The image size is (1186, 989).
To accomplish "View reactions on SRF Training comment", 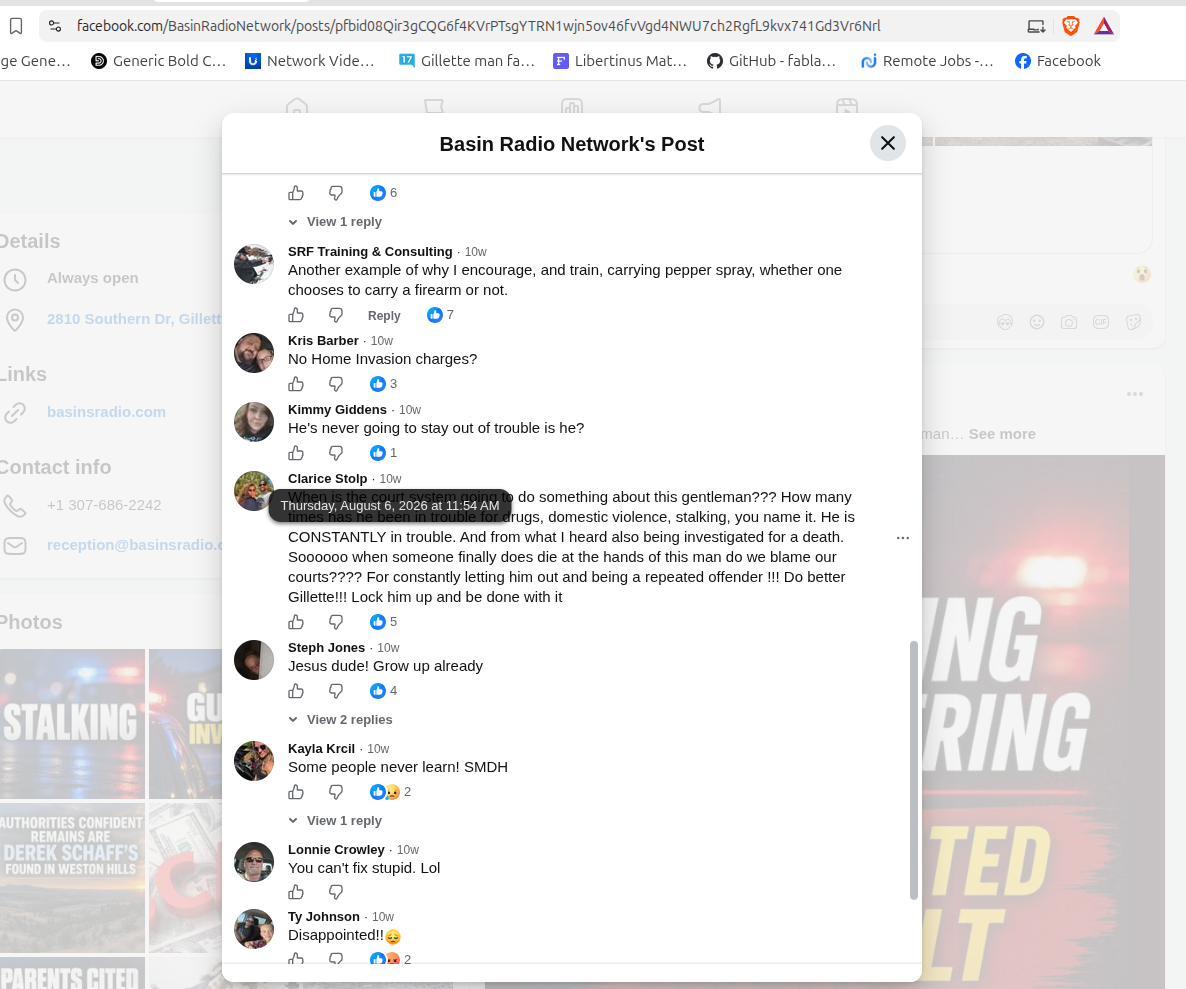I will click(440, 315).
